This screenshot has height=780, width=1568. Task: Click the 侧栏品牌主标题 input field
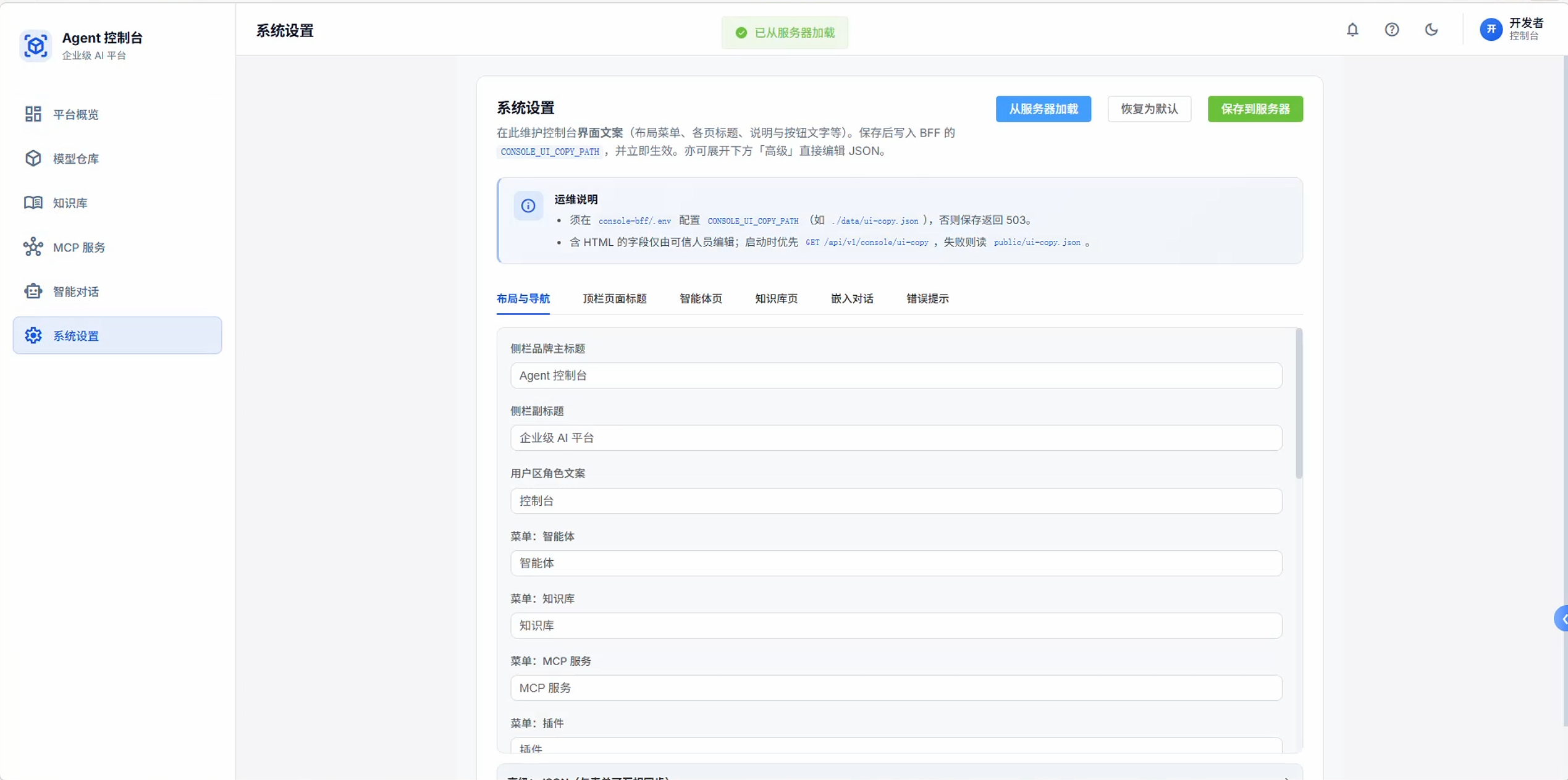pos(895,375)
